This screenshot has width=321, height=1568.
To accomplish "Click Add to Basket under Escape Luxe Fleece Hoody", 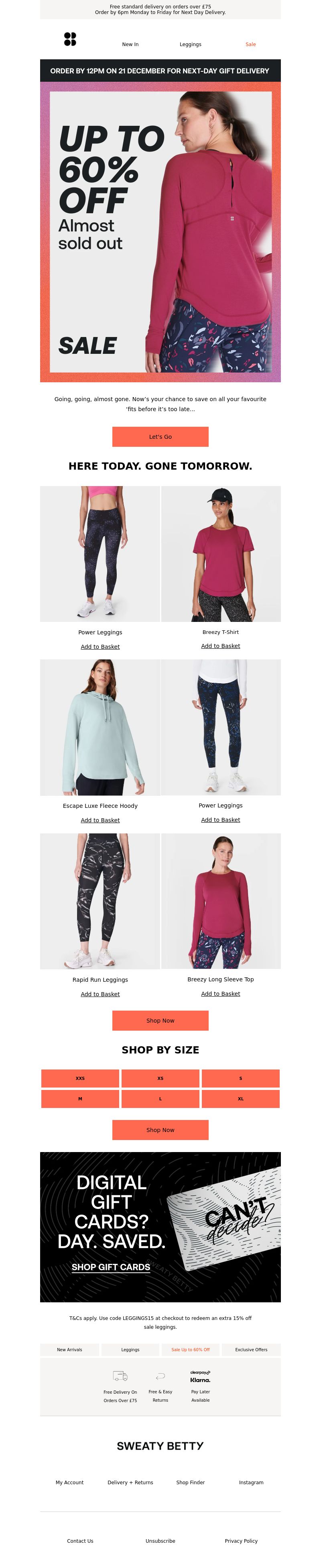I will coord(100,820).
